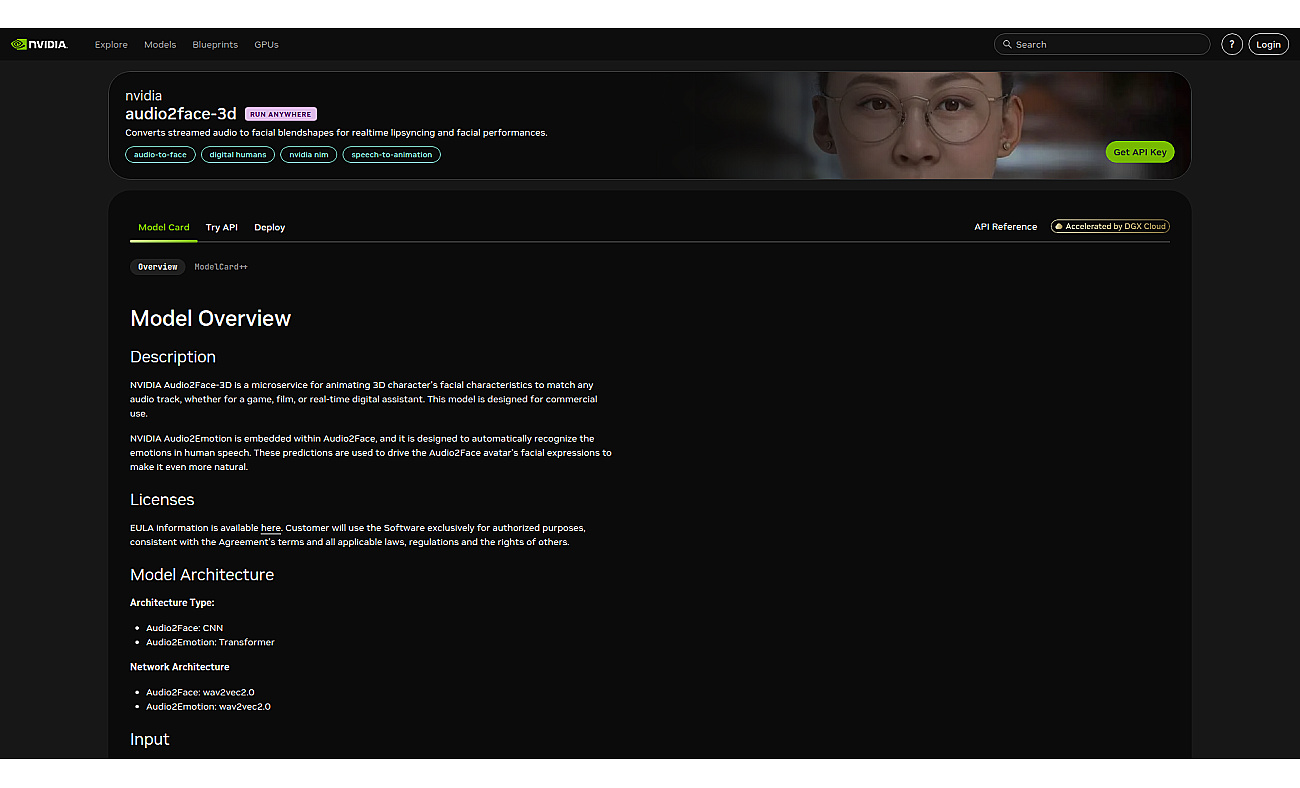Click the Input heading
The width and height of the screenshot is (1300, 788).
point(150,740)
